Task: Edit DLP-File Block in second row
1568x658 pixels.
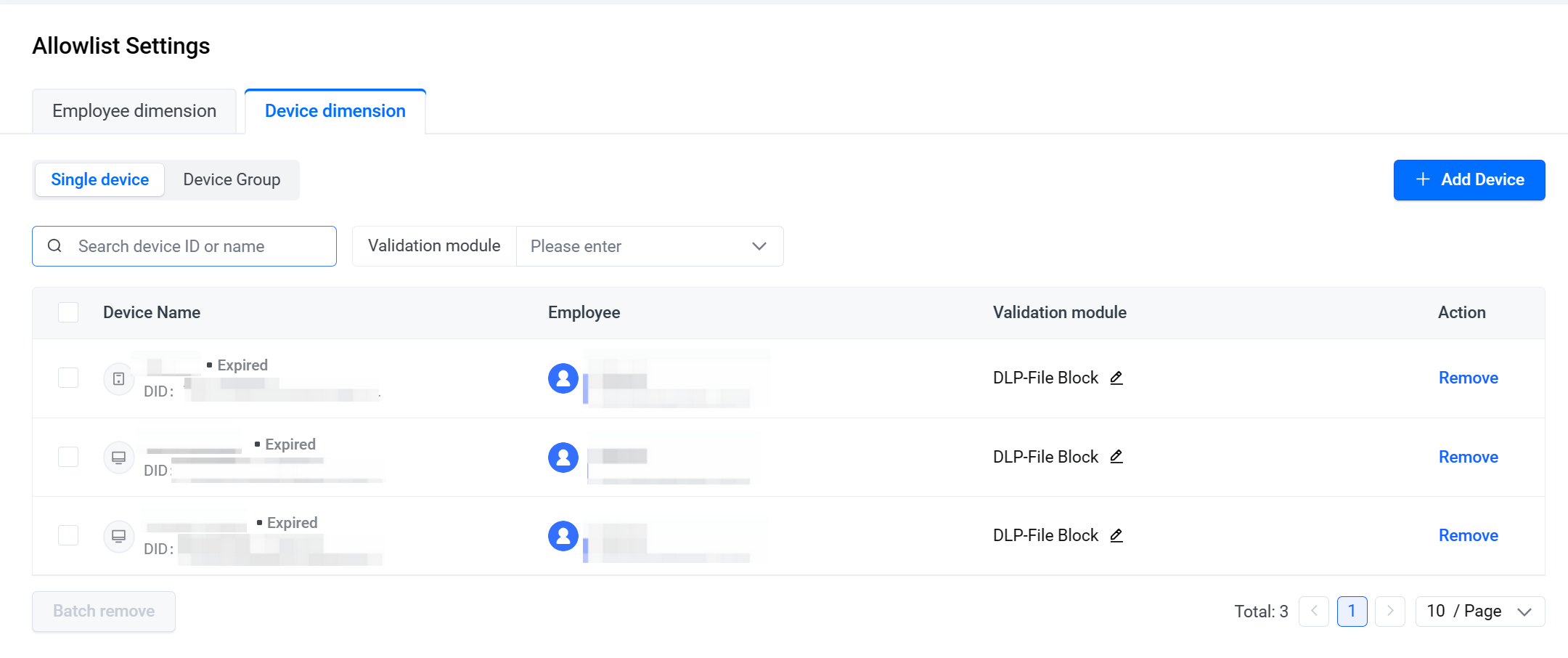Action: [x=1116, y=457]
